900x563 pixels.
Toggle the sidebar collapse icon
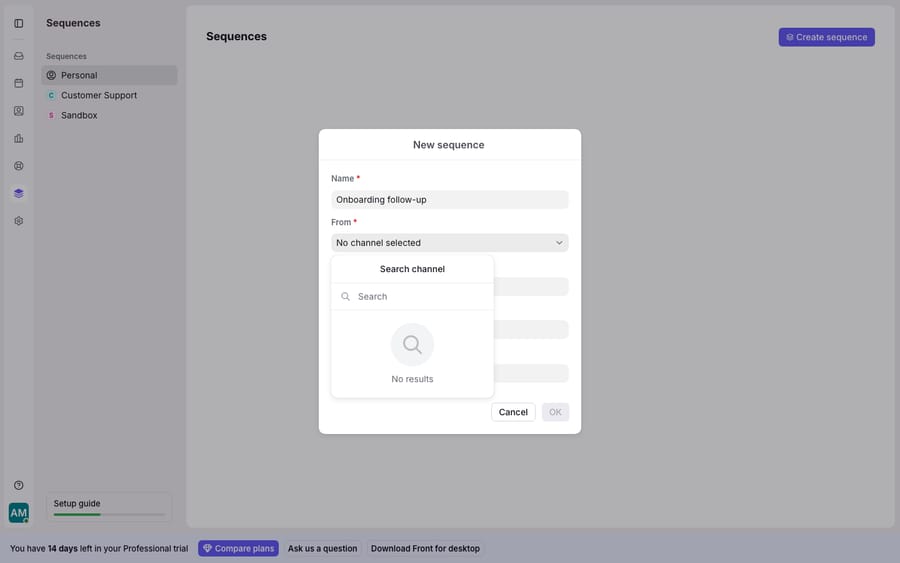click(19, 24)
